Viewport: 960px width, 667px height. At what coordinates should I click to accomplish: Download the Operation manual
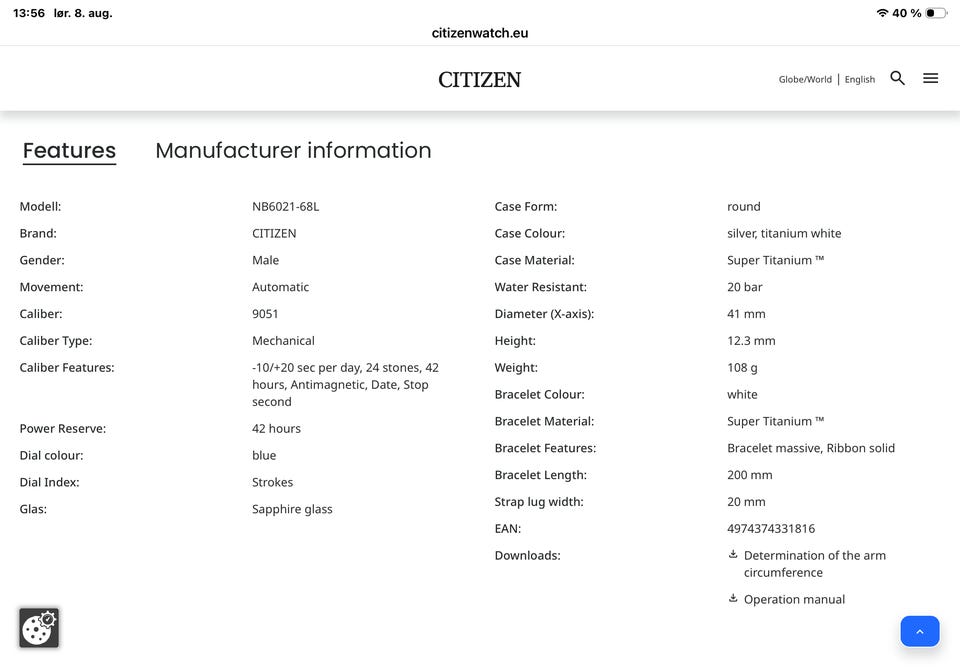click(794, 600)
